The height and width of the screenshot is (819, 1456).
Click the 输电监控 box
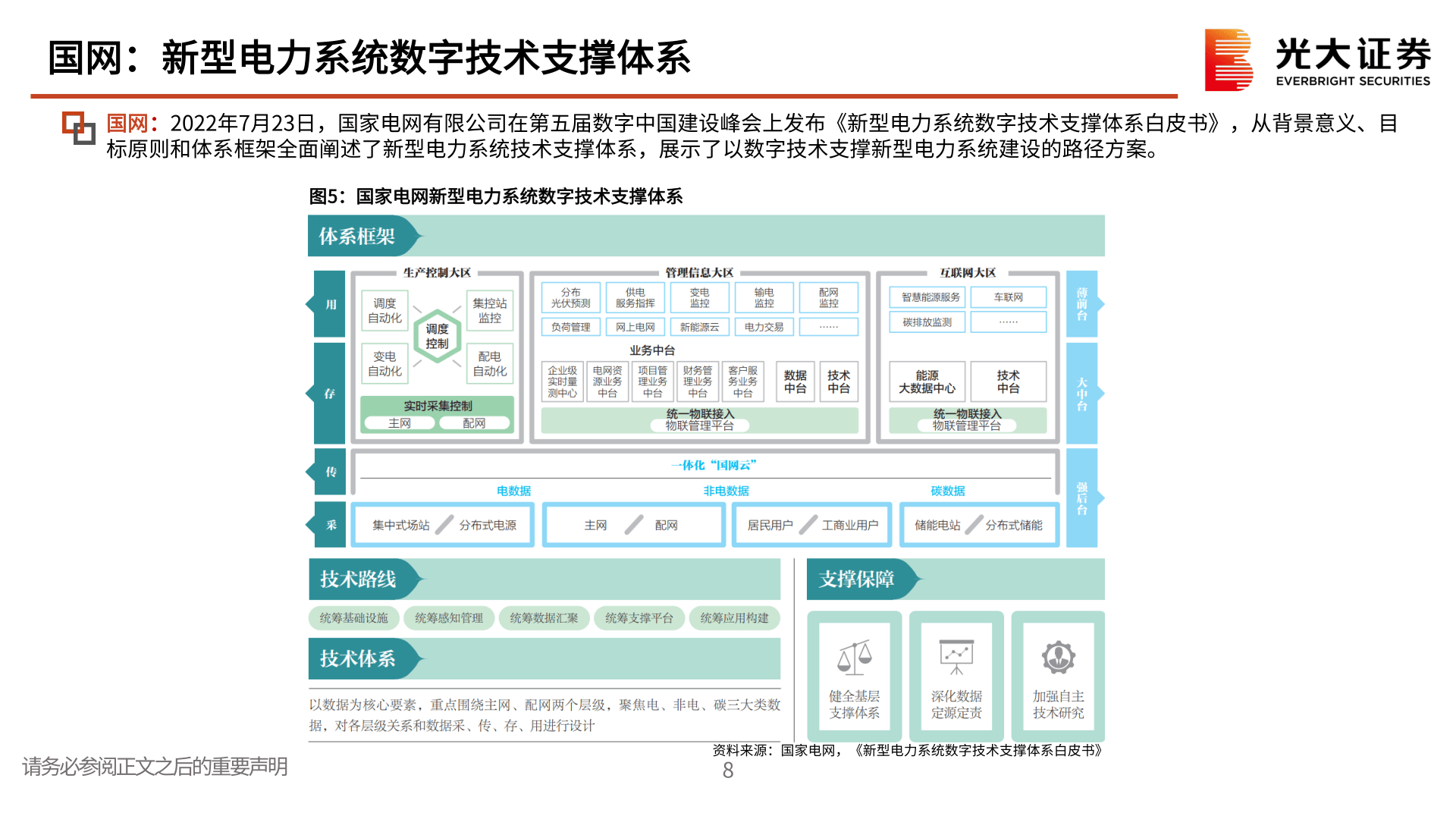(x=764, y=297)
